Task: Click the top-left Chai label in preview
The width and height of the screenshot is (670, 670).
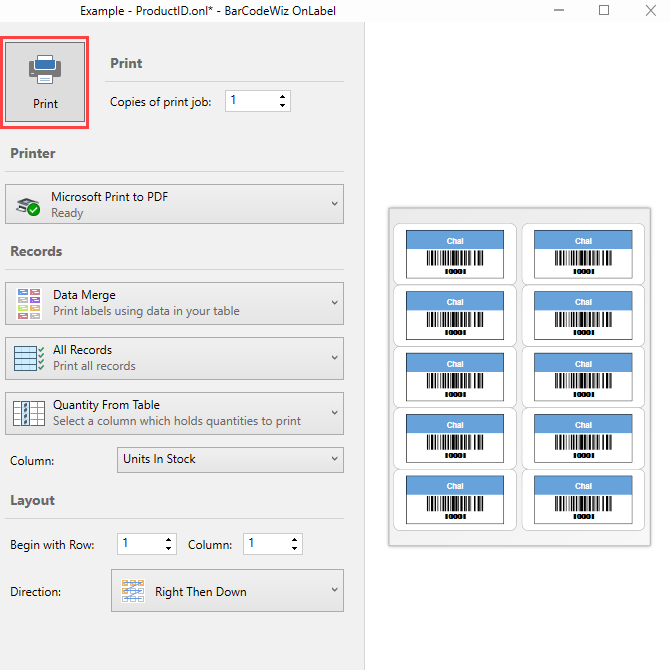Action: point(455,254)
